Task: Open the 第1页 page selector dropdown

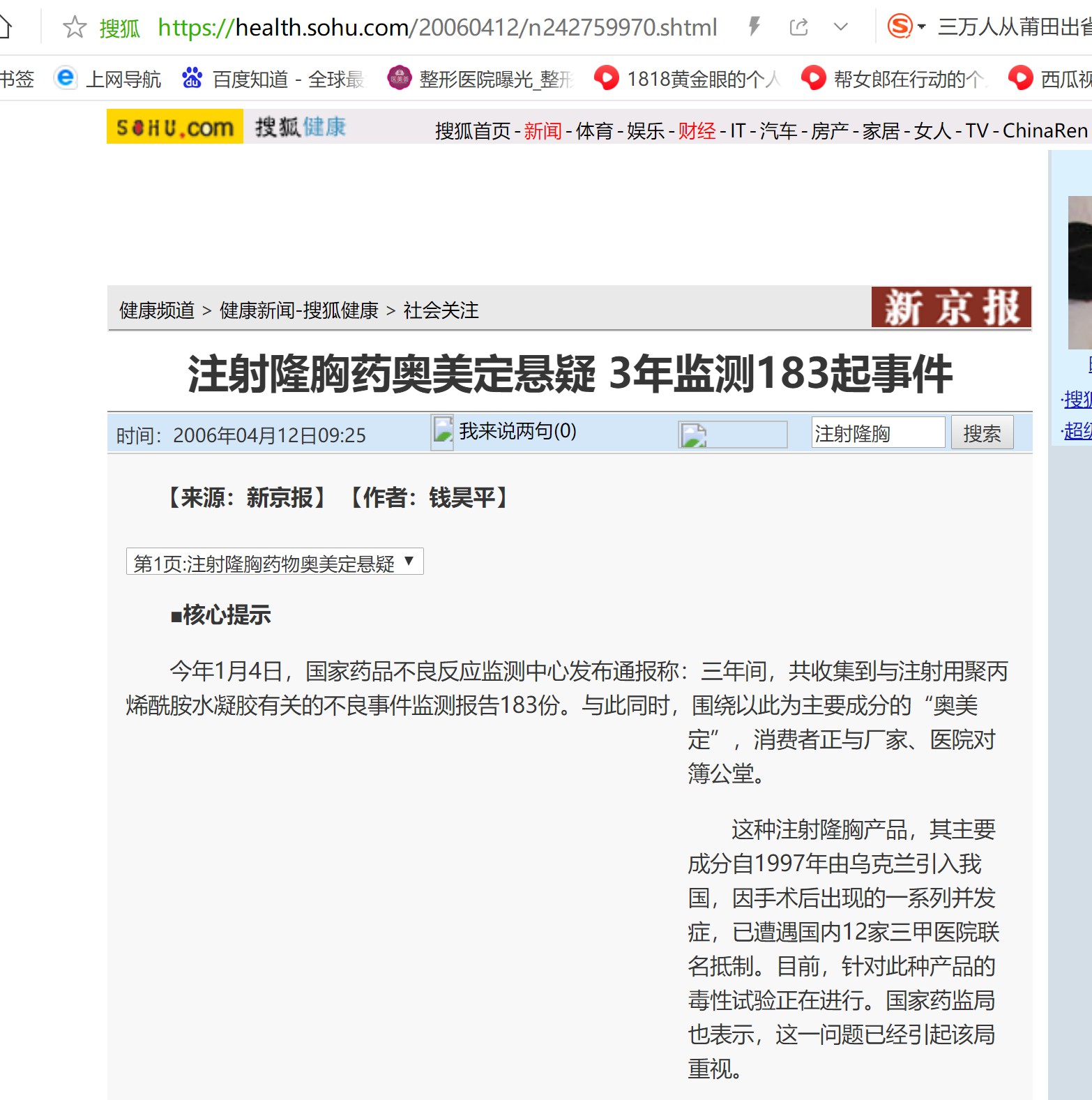Action: 275,562
